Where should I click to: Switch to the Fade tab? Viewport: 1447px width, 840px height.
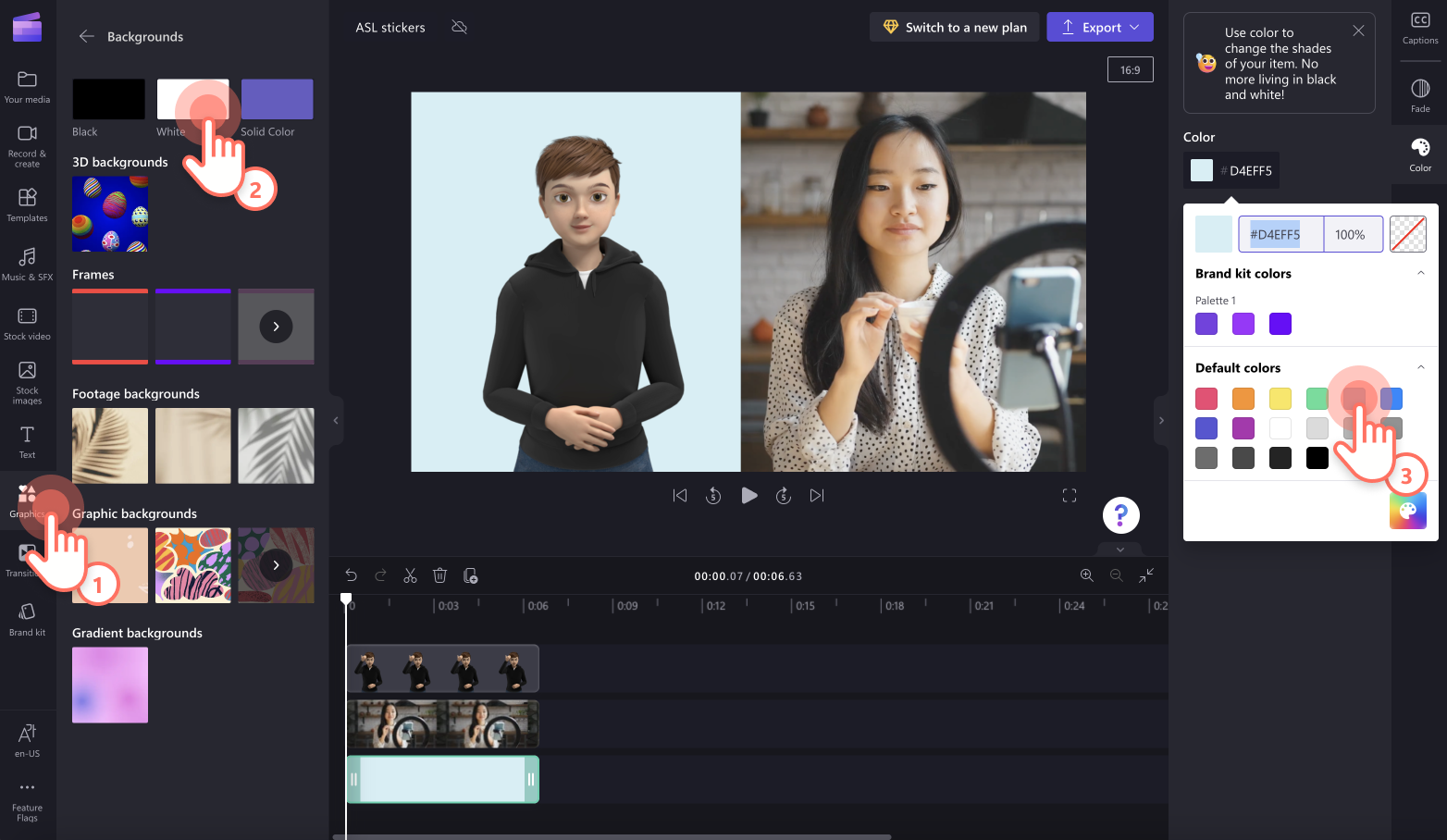(1420, 96)
